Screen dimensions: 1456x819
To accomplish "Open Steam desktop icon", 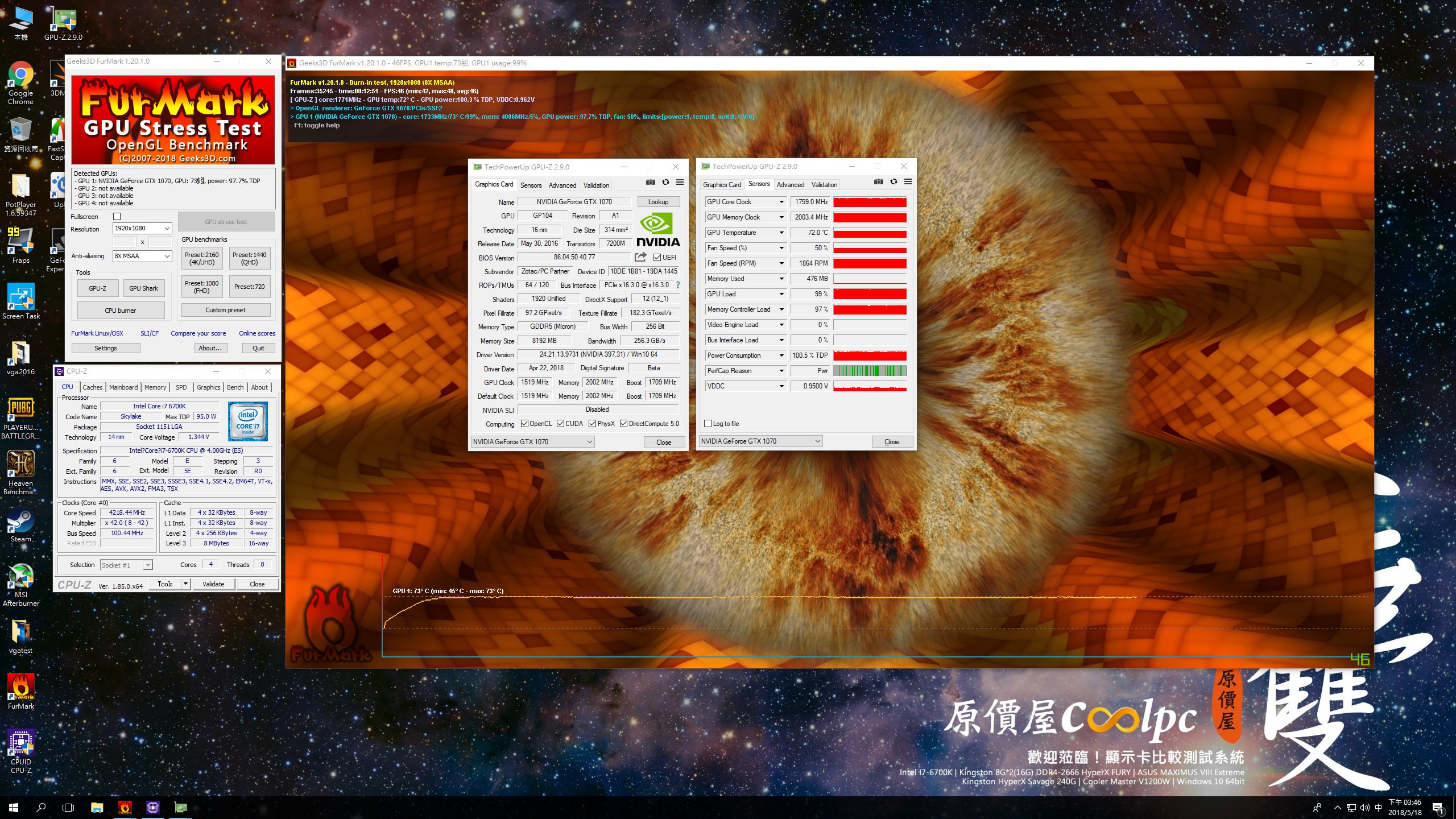I will click(x=20, y=524).
